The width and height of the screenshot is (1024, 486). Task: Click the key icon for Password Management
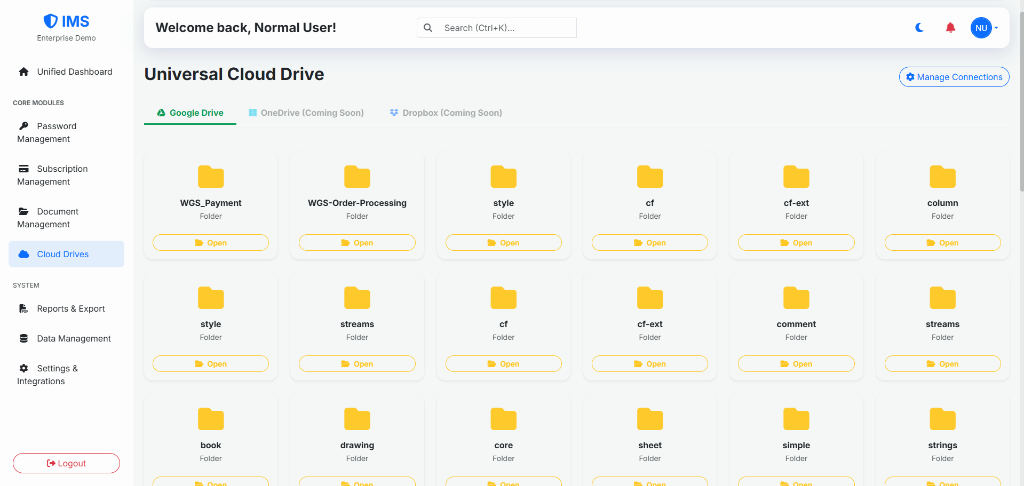tap(24, 126)
